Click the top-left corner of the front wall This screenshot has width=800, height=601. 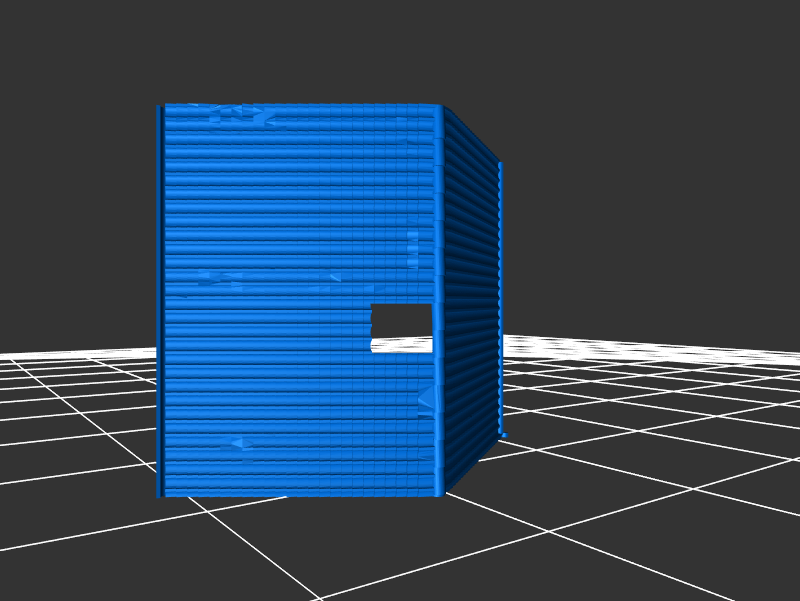(160, 106)
